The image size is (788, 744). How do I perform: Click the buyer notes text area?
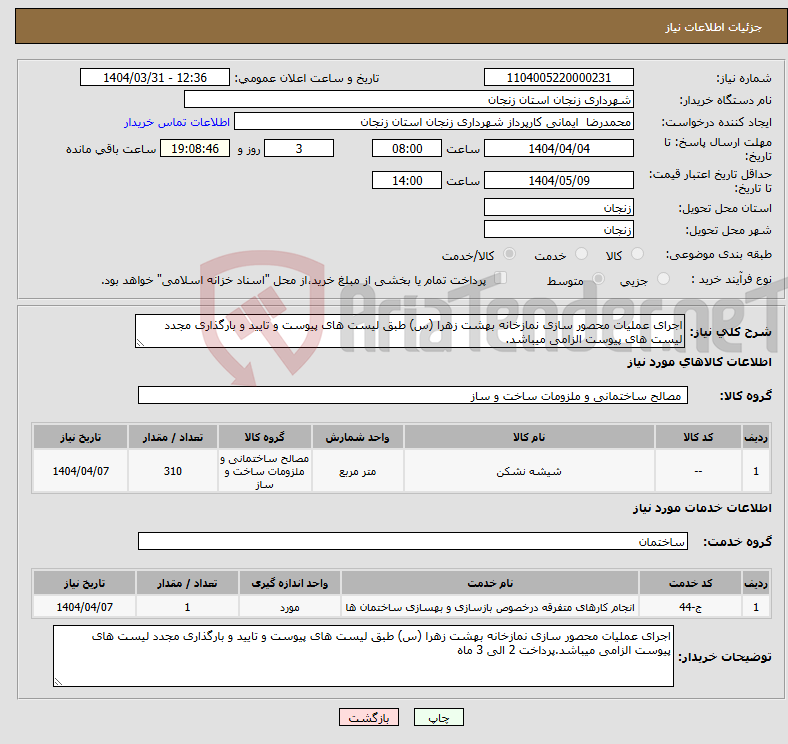tap(363, 656)
